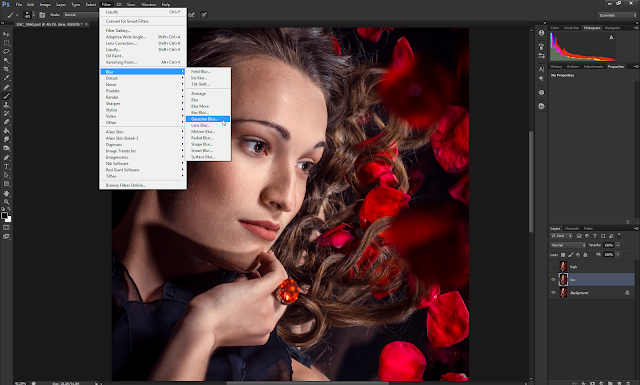
Task: Choose Surface Blur from submenu
Action: [x=208, y=157]
